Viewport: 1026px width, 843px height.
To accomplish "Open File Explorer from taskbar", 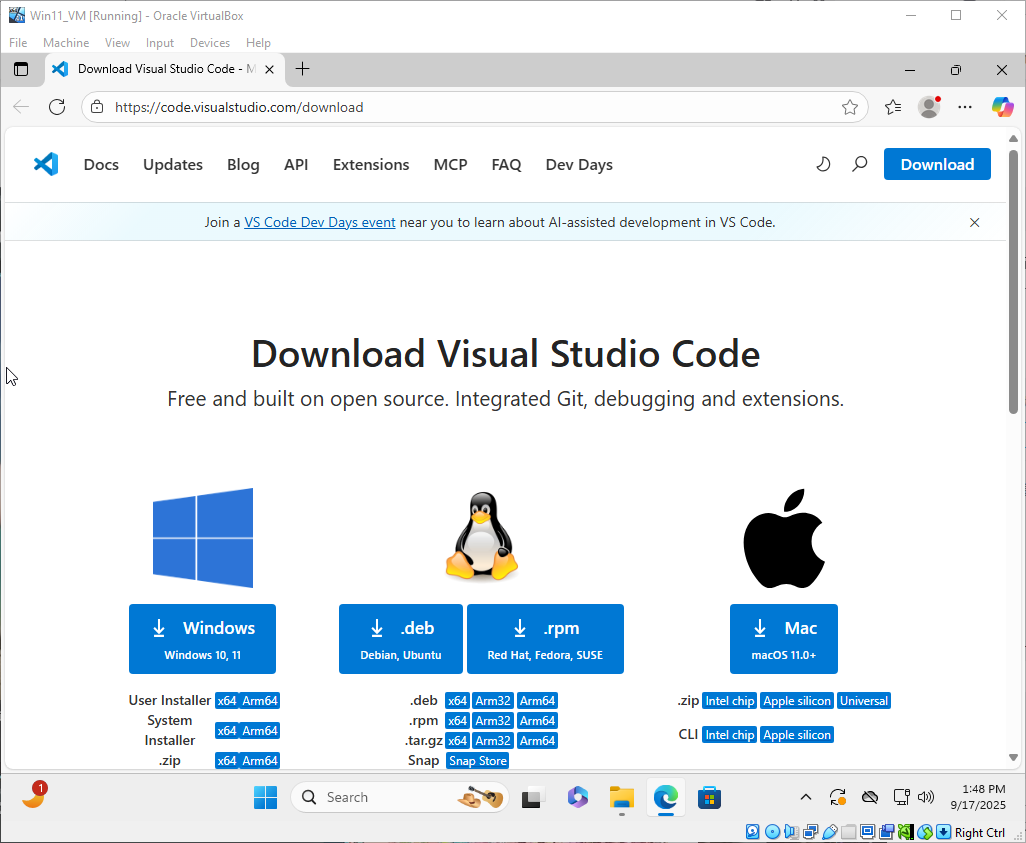I will point(622,797).
